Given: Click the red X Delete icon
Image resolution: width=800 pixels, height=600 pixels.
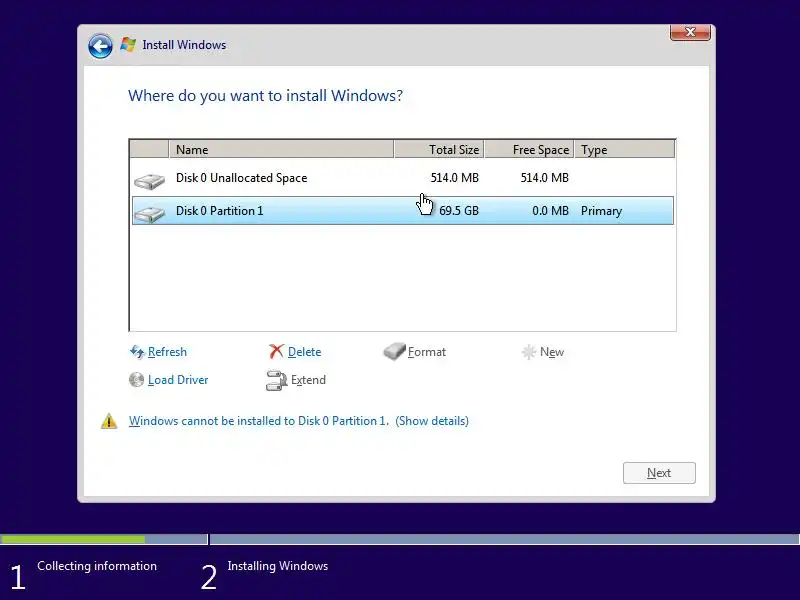Looking at the screenshot, I should point(276,351).
